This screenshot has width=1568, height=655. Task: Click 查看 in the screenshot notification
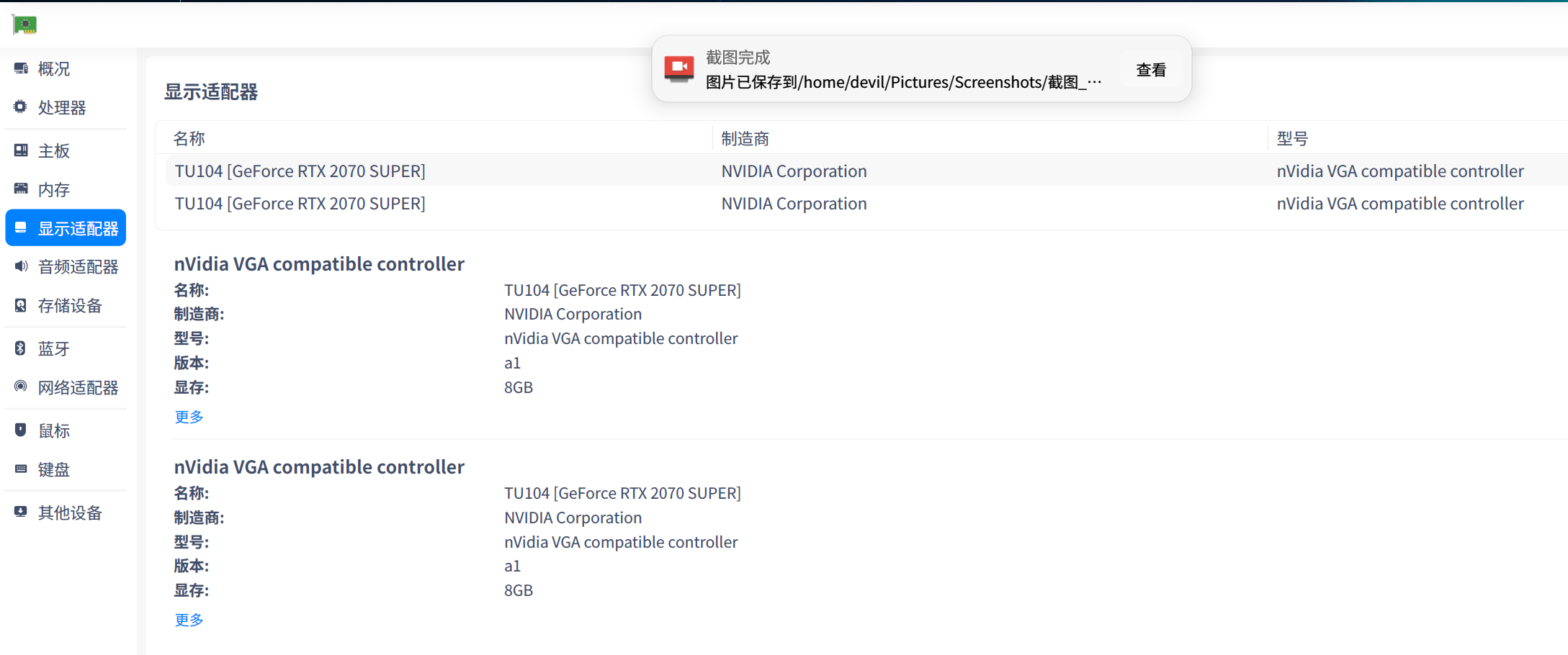[x=1150, y=70]
